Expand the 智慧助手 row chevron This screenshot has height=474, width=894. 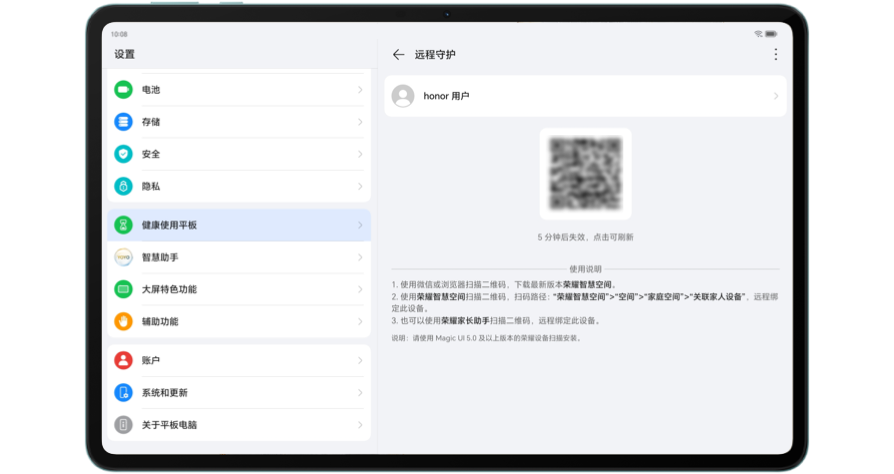(x=360, y=257)
